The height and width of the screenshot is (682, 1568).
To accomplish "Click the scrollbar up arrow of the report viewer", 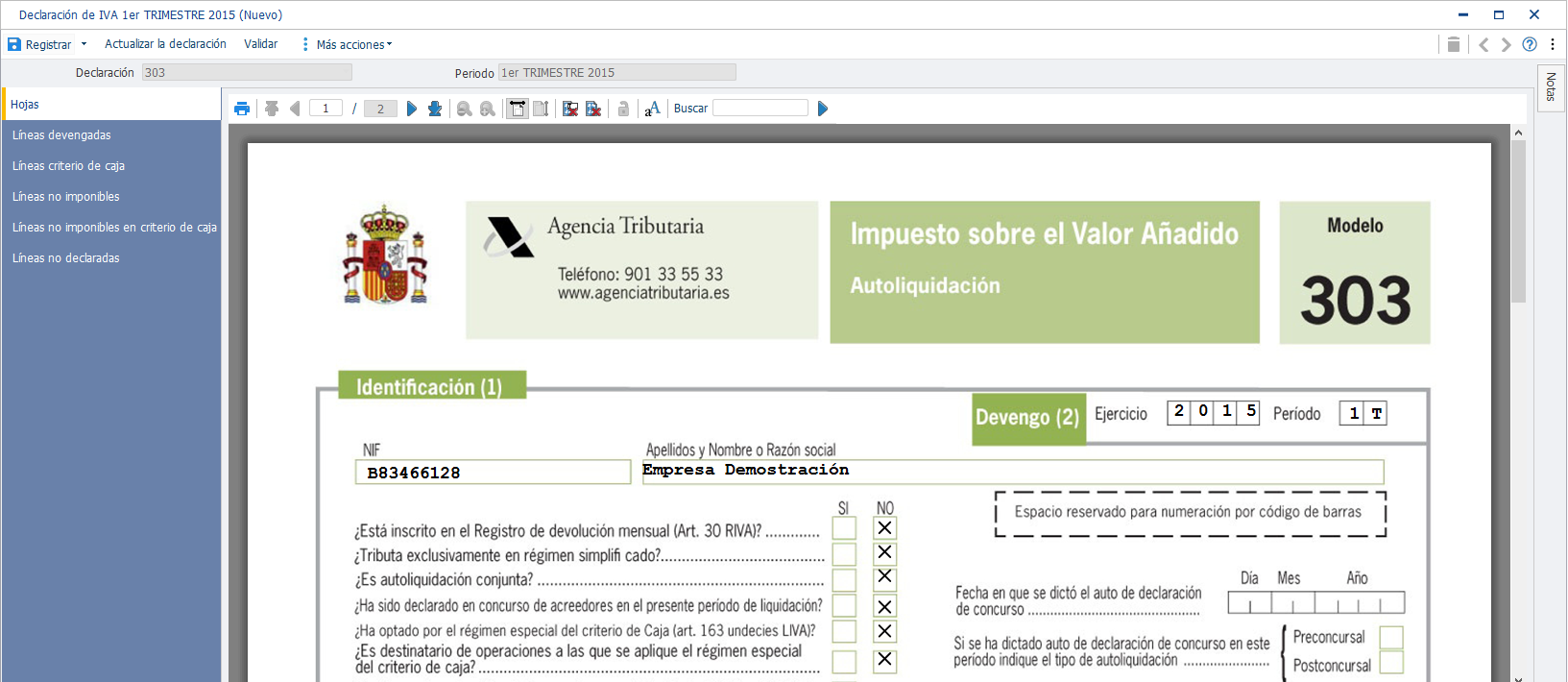I will click(x=1518, y=132).
